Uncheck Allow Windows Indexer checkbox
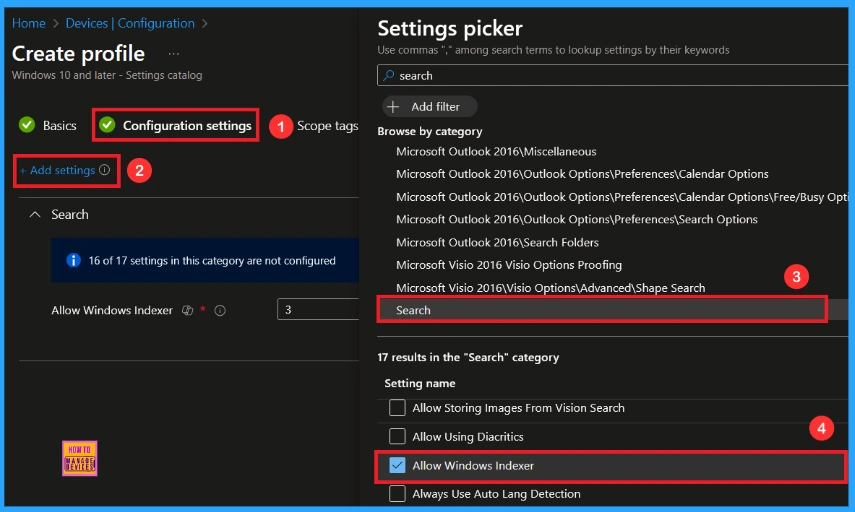Screen dimensions: 855x512 (x=397, y=465)
